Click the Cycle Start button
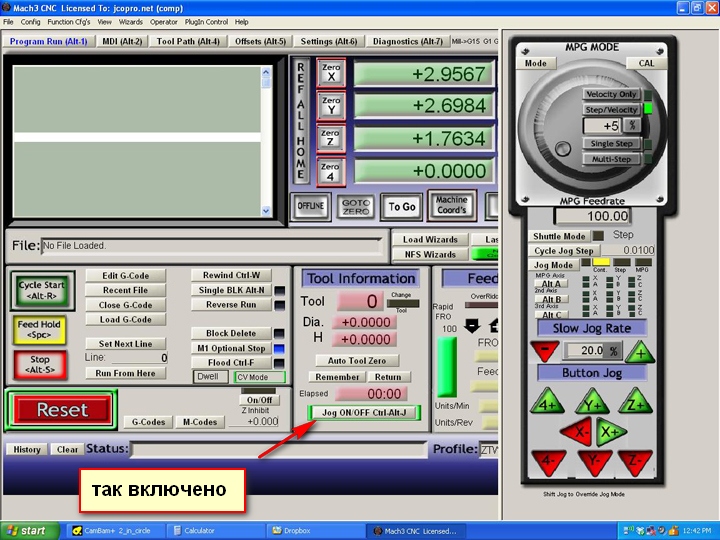Image resolution: width=720 pixels, height=540 pixels. [x=41, y=290]
